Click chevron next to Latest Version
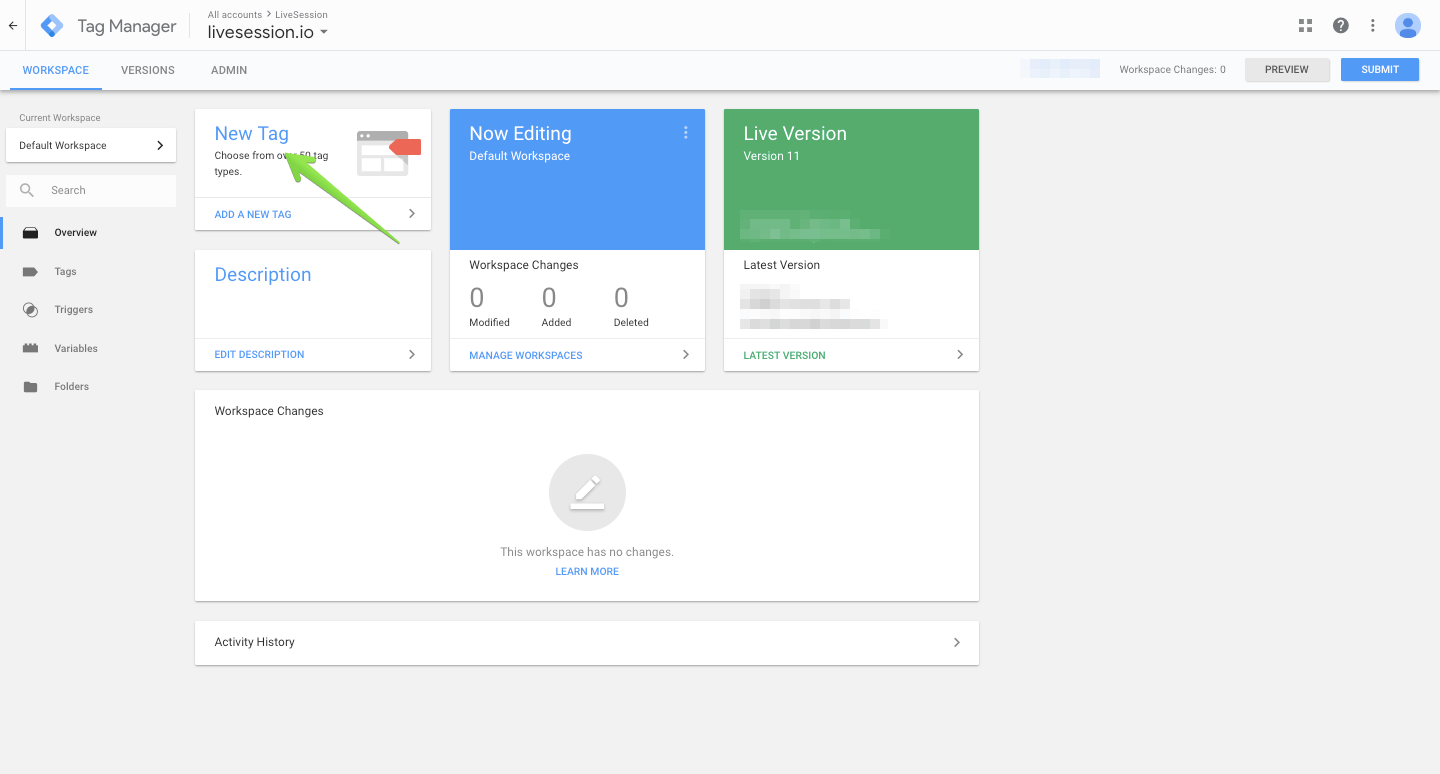This screenshot has height=774, width=1440. [x=960, y=355]
